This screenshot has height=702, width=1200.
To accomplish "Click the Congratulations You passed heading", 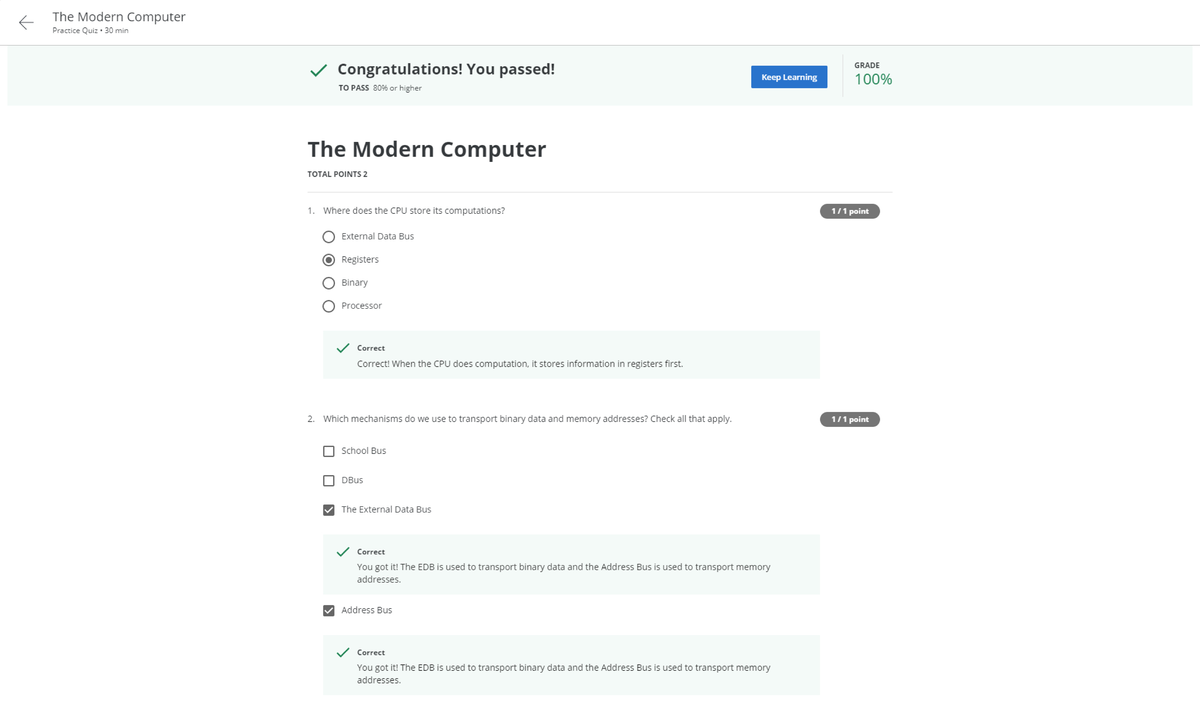I will 446,69.
